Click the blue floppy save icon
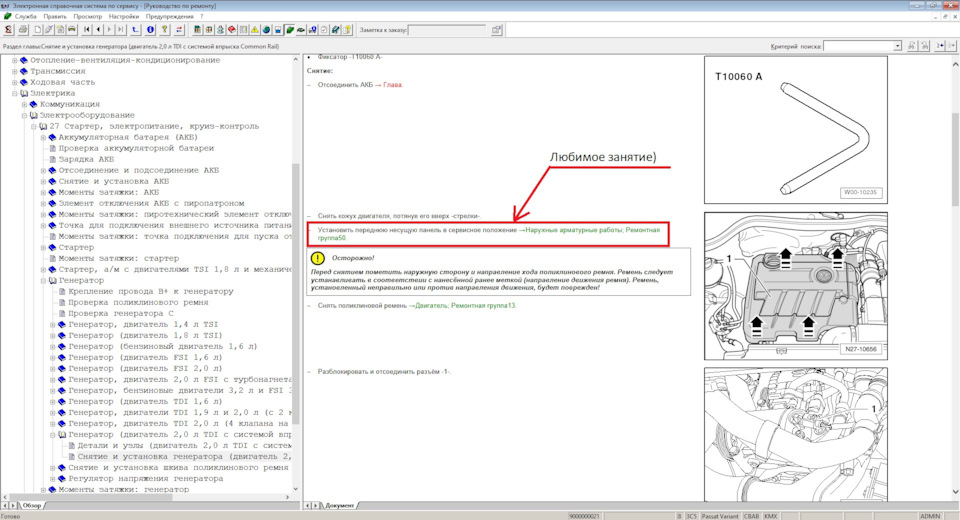Image resolution: width=960 pixels, height=520 pixels. tap(277, 29)
